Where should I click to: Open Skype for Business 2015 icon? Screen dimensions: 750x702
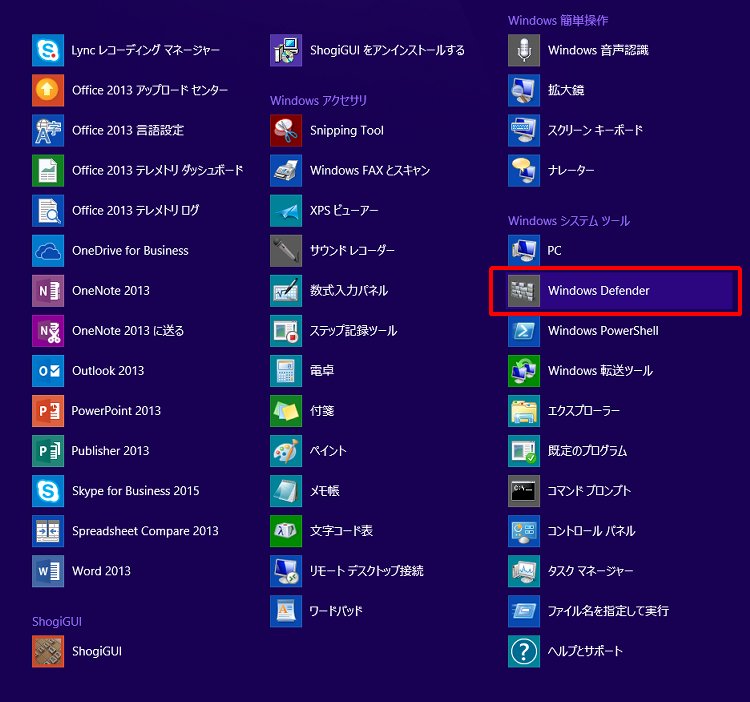click(48, 491)
